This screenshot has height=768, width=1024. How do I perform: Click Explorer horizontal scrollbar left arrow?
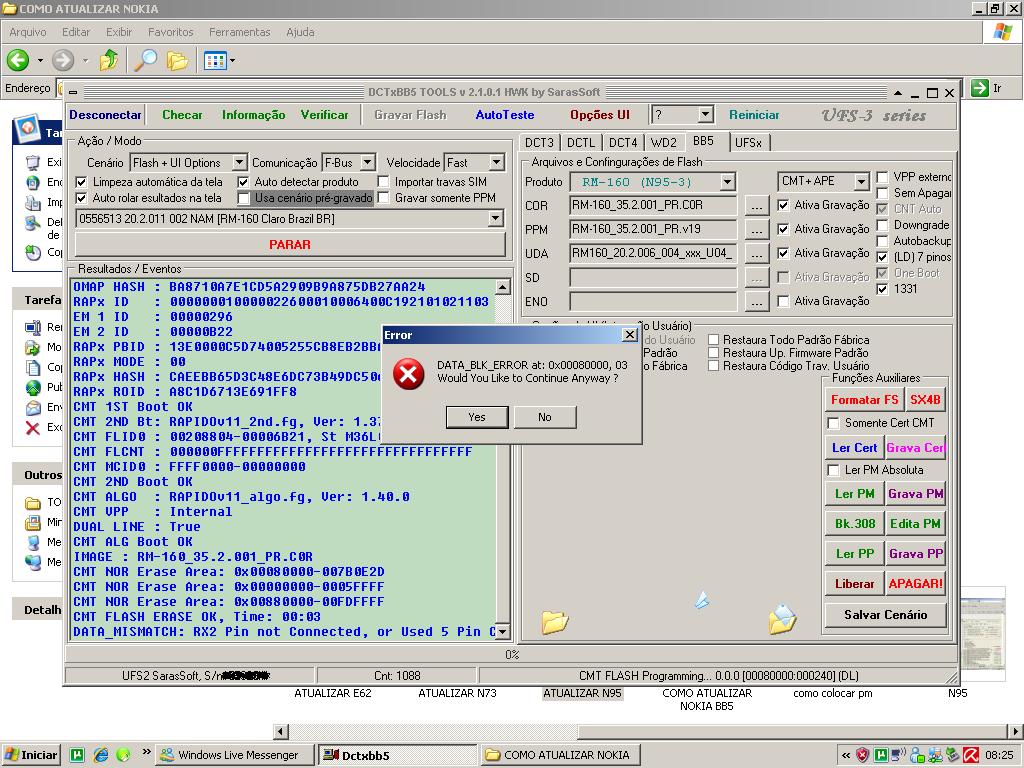click(x=281, y=731)
